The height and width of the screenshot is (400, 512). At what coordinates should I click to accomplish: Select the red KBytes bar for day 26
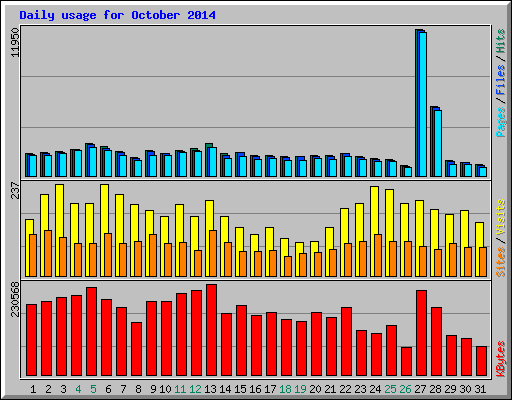406,362
